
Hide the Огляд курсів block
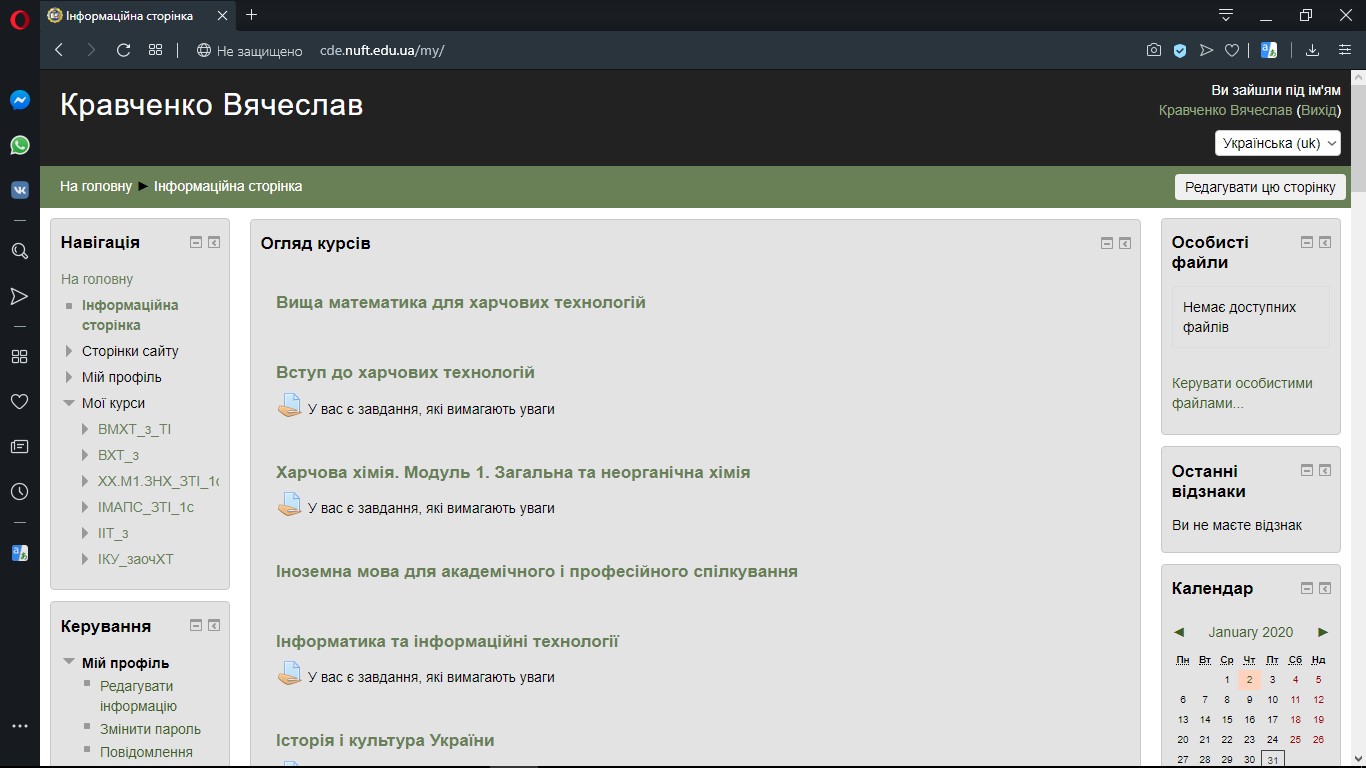click(x=1107, y=243)
